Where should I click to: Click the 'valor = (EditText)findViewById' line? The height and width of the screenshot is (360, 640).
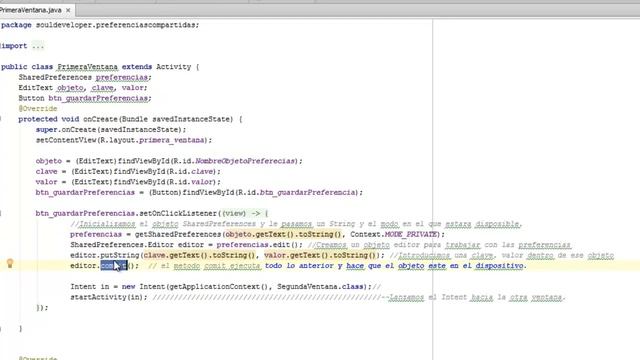point(128,182)
